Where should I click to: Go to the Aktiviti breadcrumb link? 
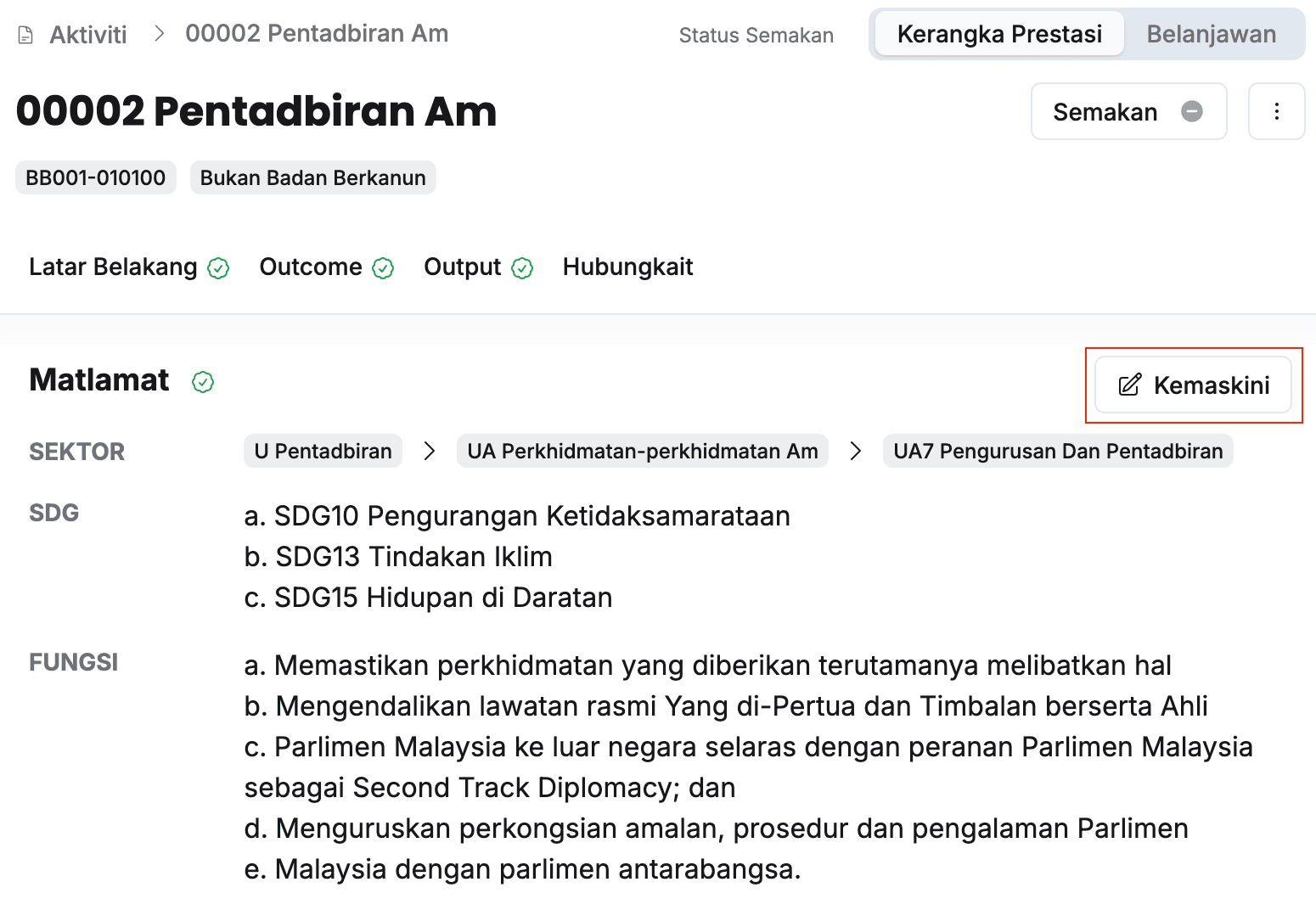pos(88,35)
